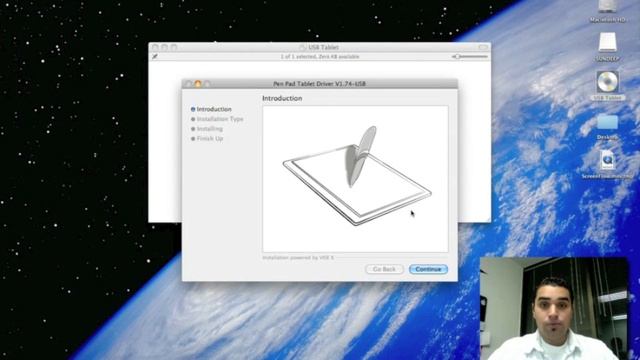This screenshot has width=640, height=360.
Task: Click the close button of USB Tablet window
Action: 155,47
